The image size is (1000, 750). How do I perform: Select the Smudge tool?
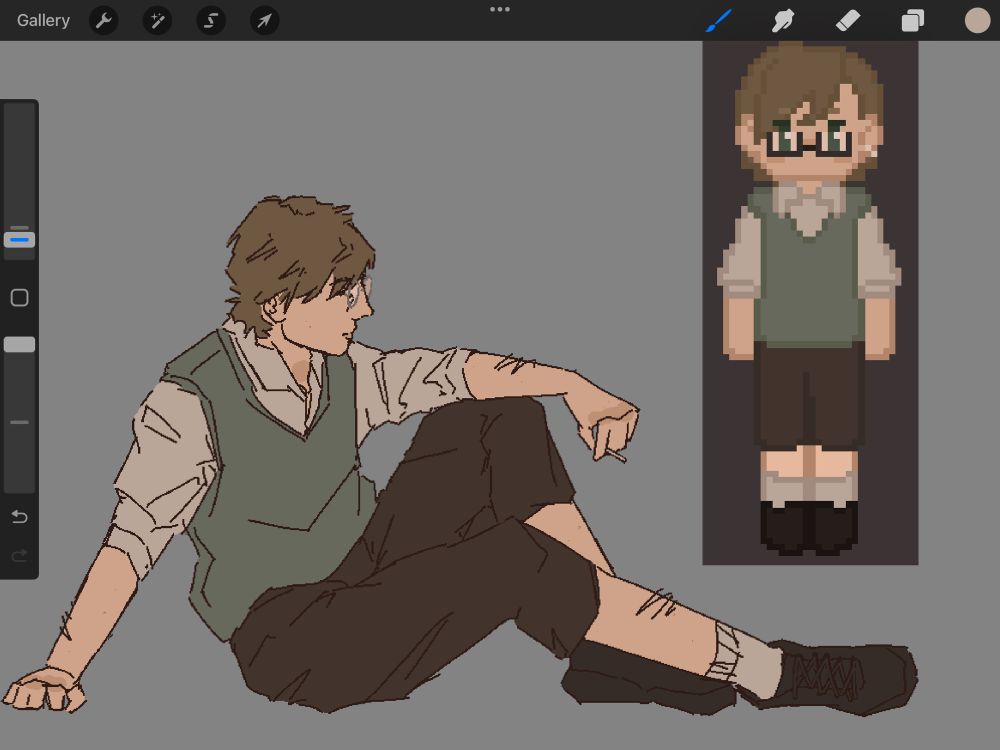783,20
